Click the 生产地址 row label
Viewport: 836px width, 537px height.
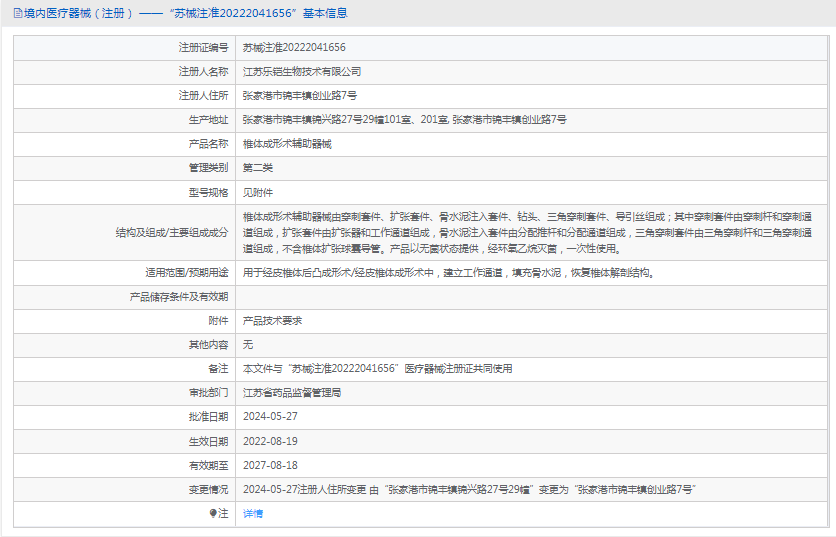208,119
